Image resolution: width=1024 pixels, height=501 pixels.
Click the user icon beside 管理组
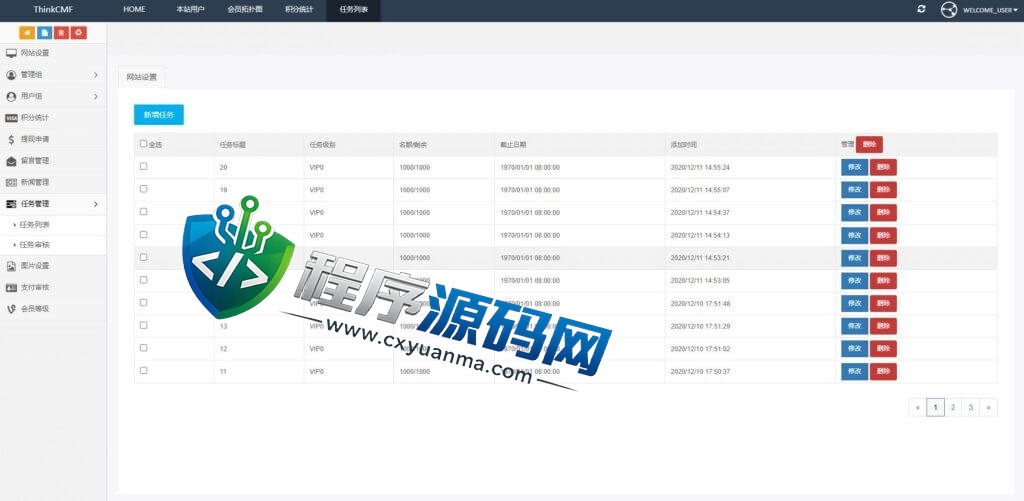pyautogui.click(x=11, y=75)
